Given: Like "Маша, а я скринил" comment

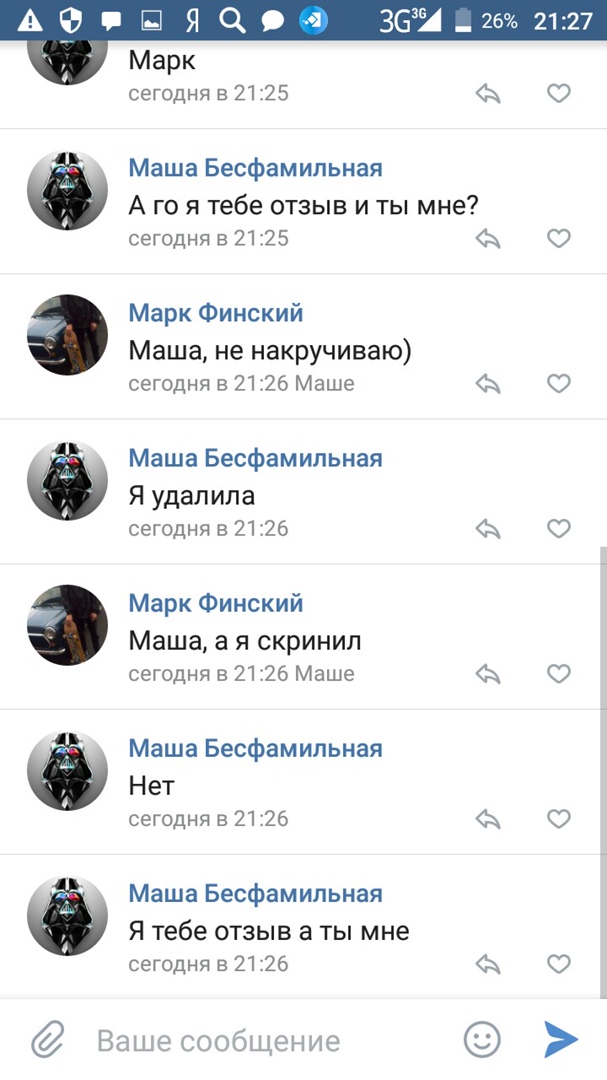Looking at the screenshot, I should tap(559, 674).
